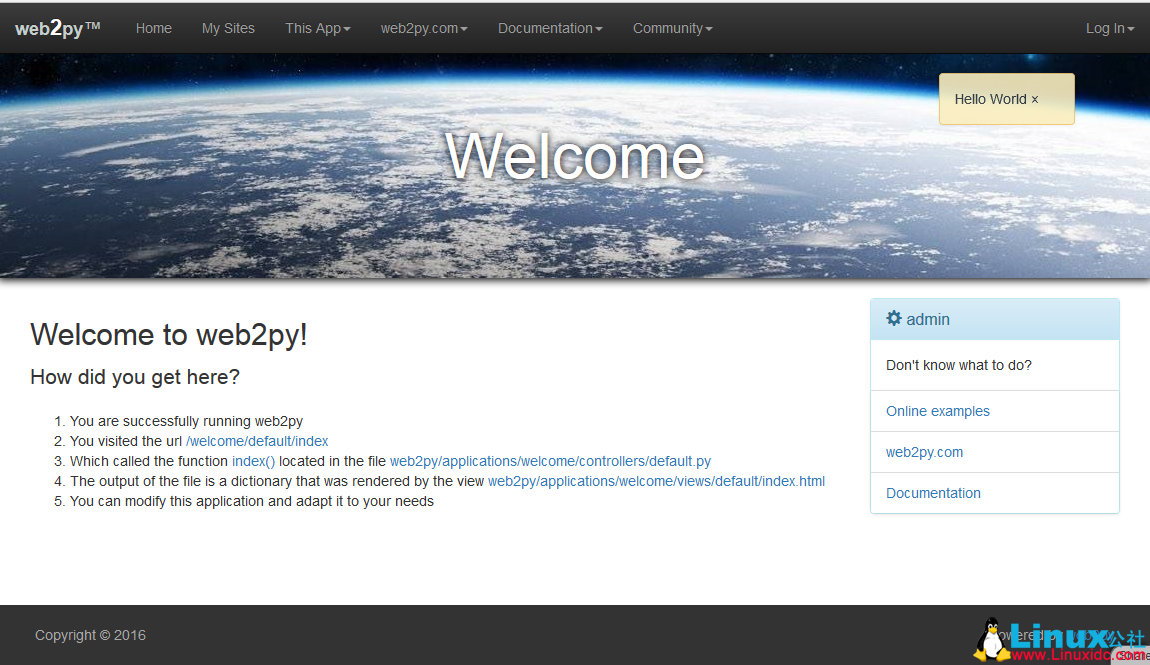Open the views/default/index.html link
1150x665 pixels.
pos(656,481)
